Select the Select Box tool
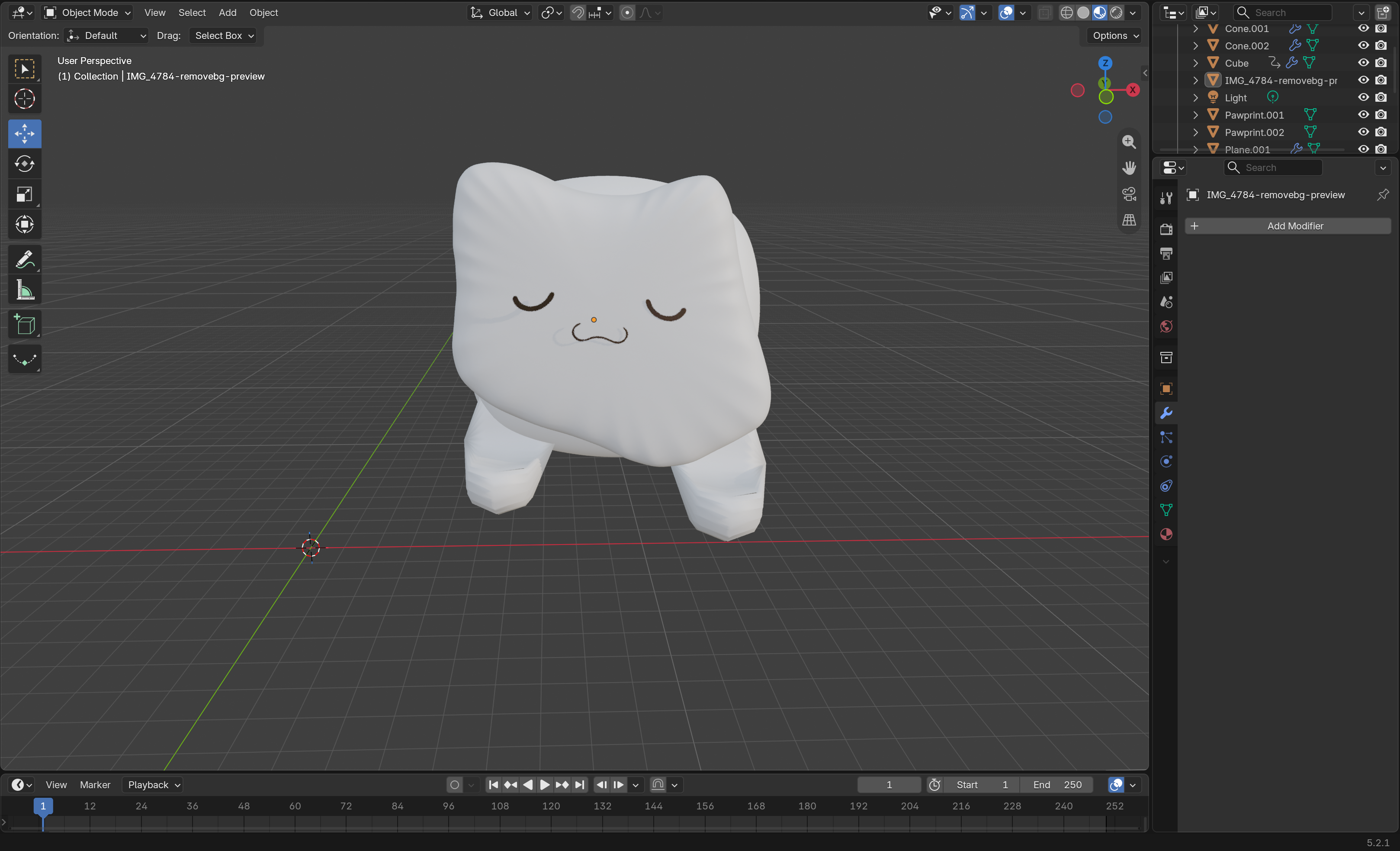 click(24, 69)
